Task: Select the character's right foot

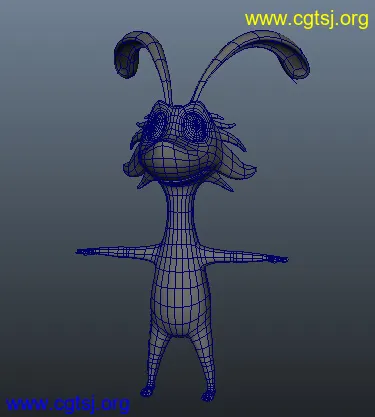Action: click(208, 396)
